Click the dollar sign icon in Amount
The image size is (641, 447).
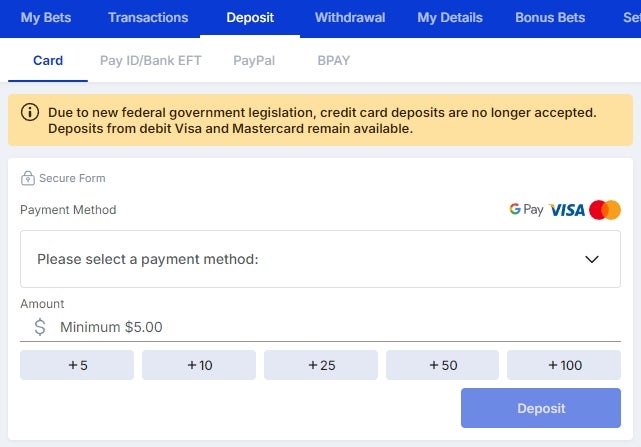pyautogui.click(x=40, y=327)
